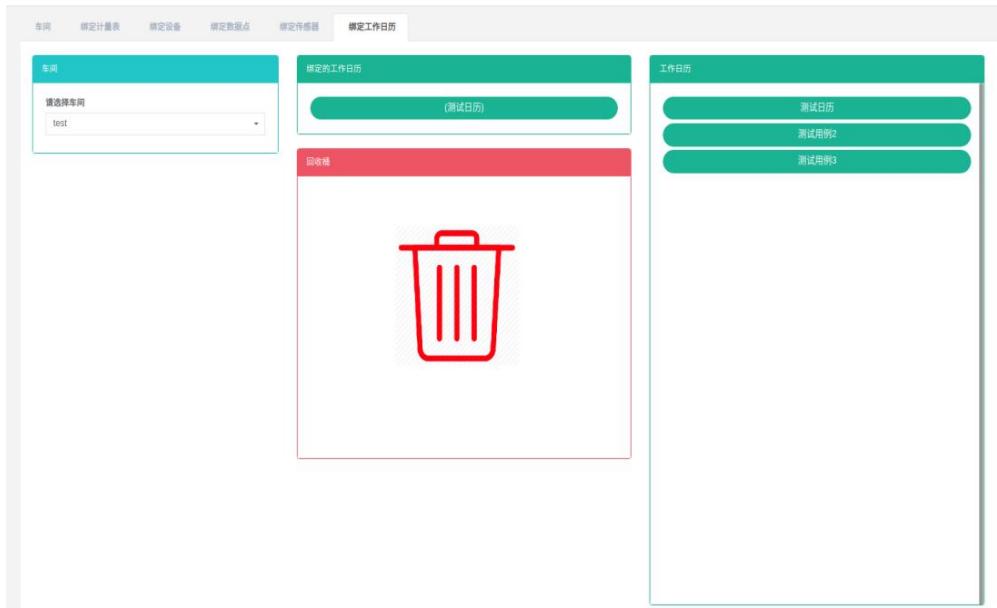Click the red trash can icon
Image resolution: width=997 pixels, height=608 pixels.
(x=457, y=296)
